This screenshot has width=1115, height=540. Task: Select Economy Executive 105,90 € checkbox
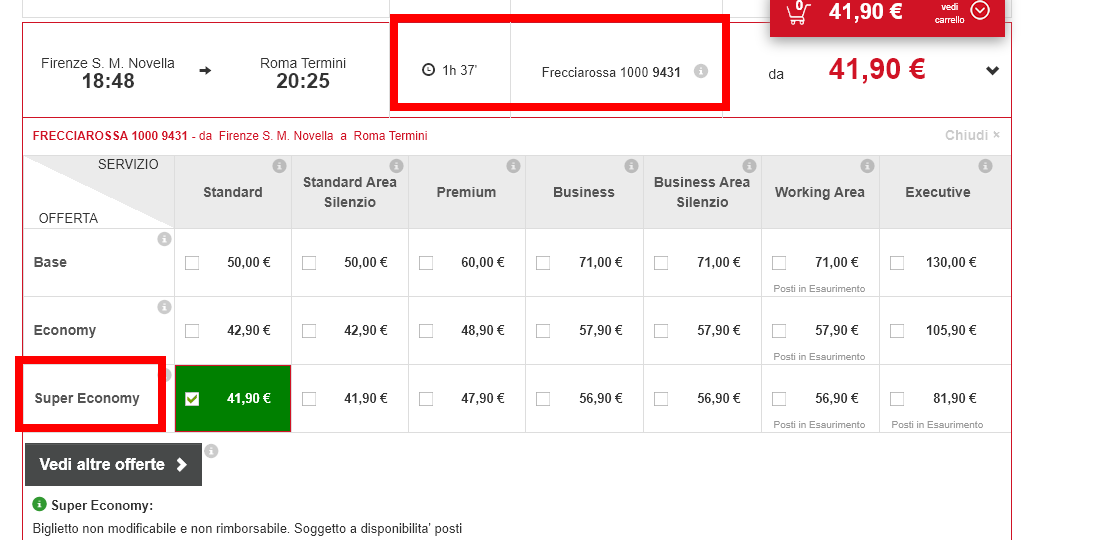(x=897, y=331)
